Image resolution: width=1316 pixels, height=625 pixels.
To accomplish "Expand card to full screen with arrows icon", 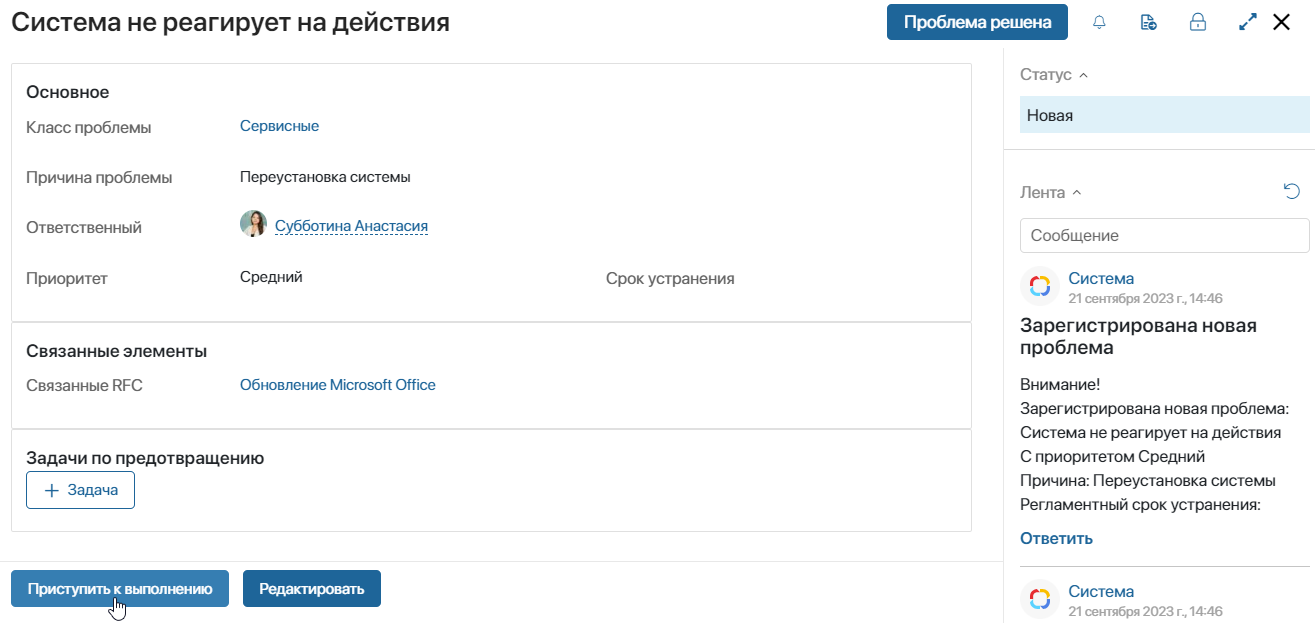I will click(1247, 22).
